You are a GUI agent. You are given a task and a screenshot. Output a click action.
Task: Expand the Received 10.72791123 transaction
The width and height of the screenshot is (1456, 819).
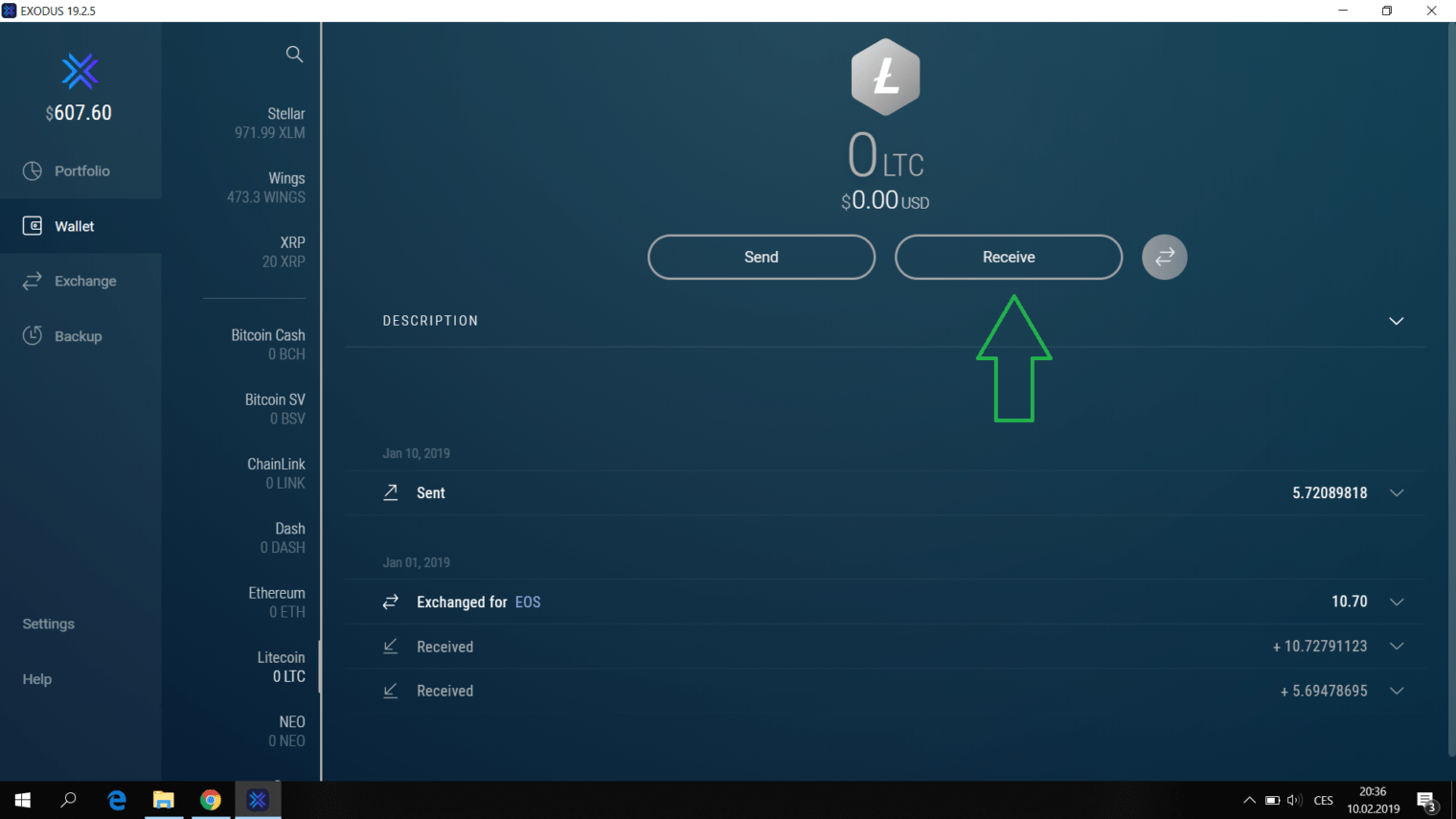click(1397, 647)
